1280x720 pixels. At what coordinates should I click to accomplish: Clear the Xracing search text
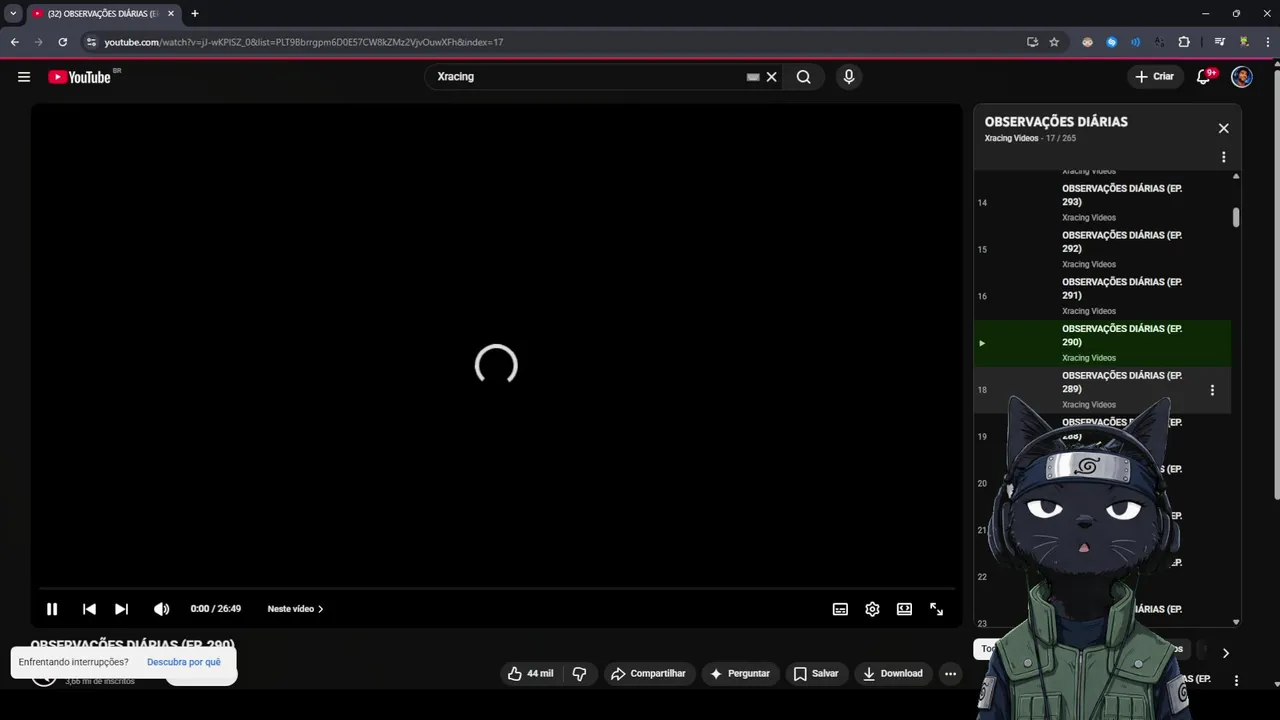pyautogui.click(x=771, y=77)
